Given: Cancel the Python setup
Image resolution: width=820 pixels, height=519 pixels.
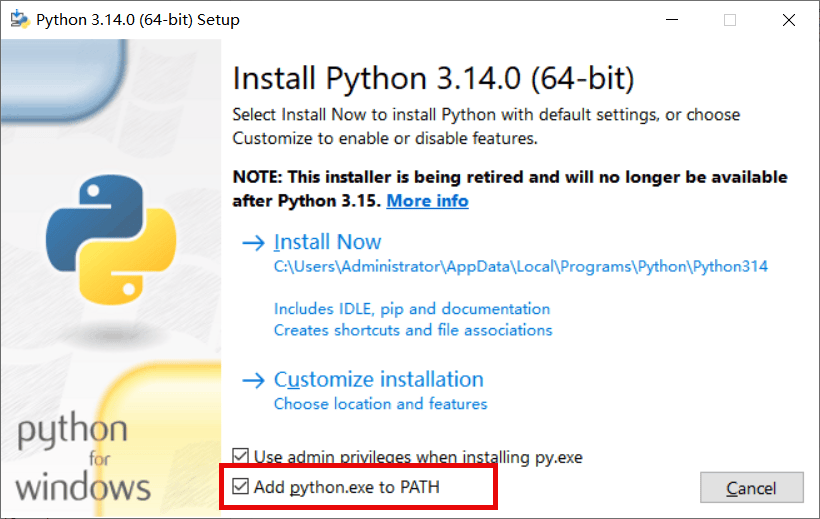Looking at the screenshot, I should [x=751, y=488].
